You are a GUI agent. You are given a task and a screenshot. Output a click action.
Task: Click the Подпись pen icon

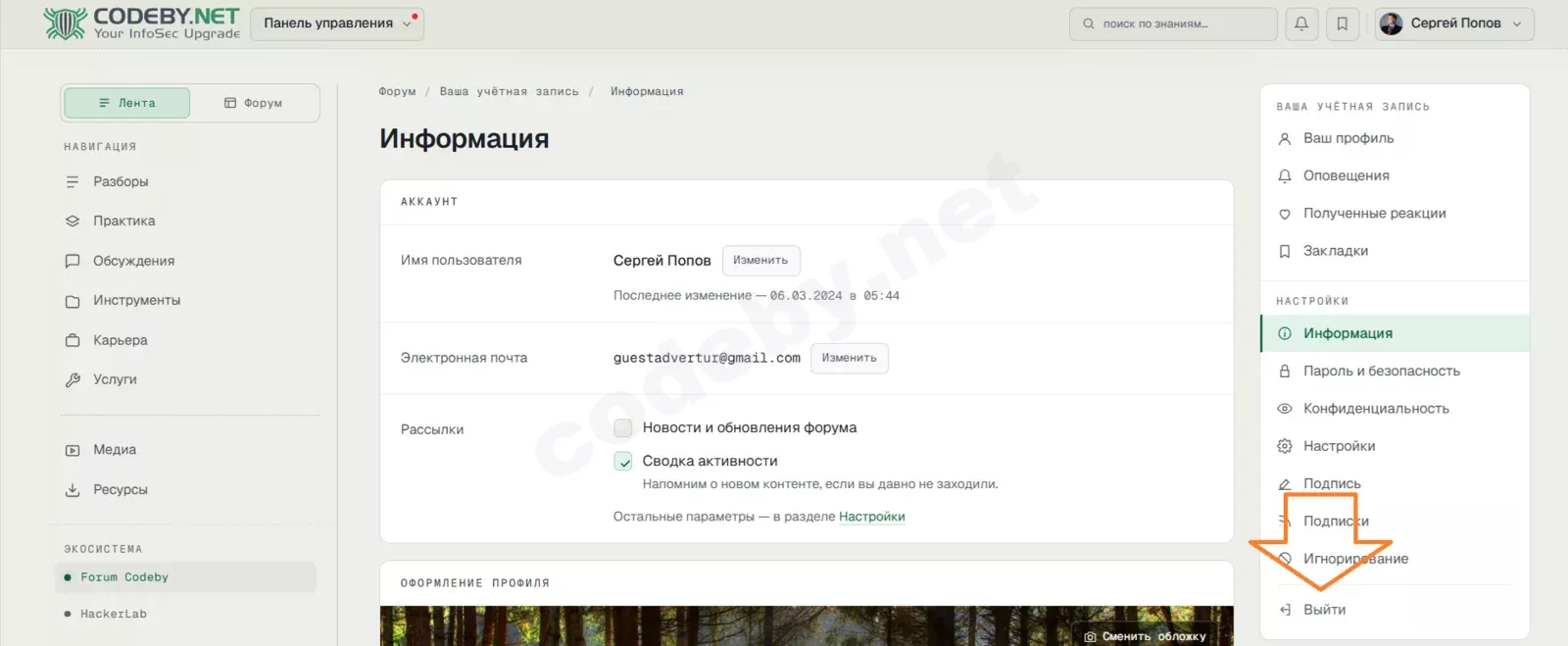pos(1285,484)
